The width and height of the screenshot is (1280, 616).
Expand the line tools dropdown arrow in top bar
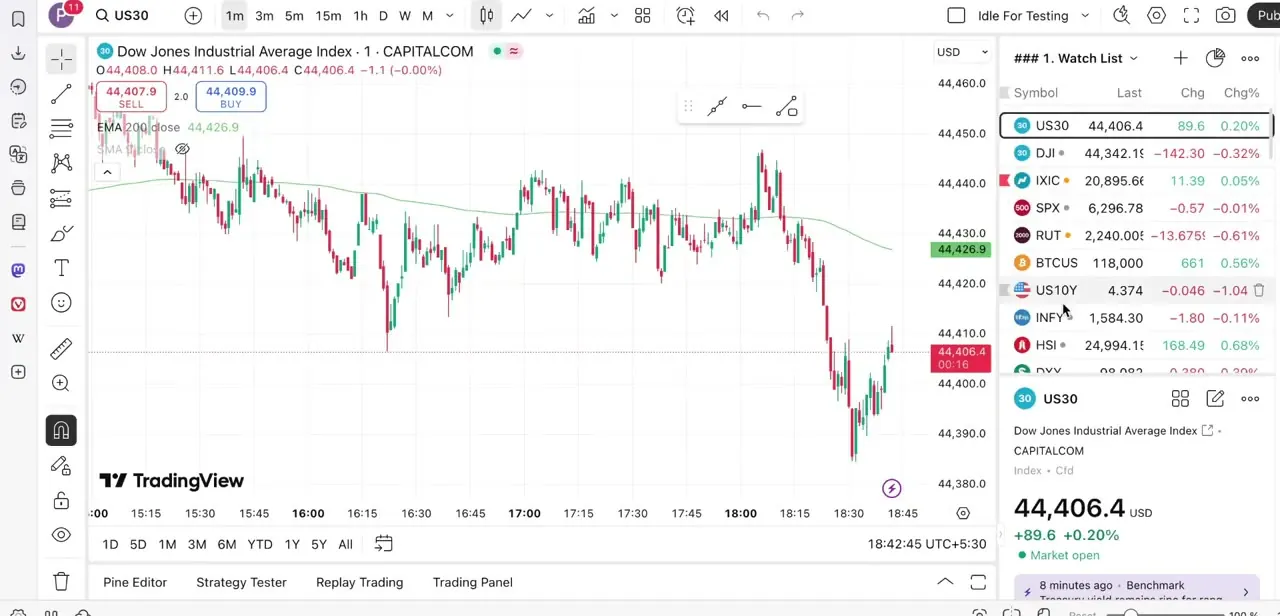pos(549,15)
